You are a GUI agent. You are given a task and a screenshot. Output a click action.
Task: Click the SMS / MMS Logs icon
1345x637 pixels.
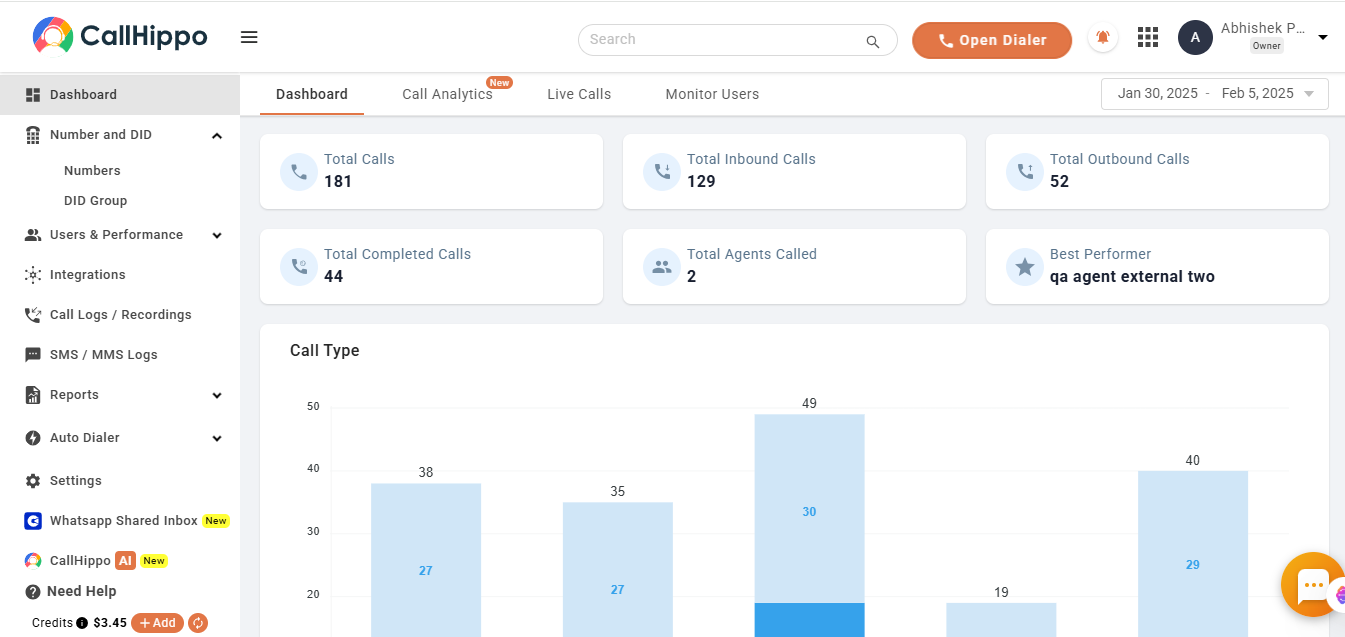click(x=32, y=355)
